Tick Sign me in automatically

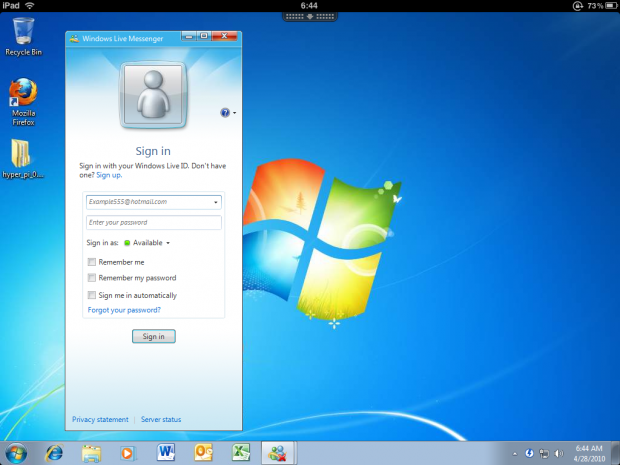(x=92, y=295)
